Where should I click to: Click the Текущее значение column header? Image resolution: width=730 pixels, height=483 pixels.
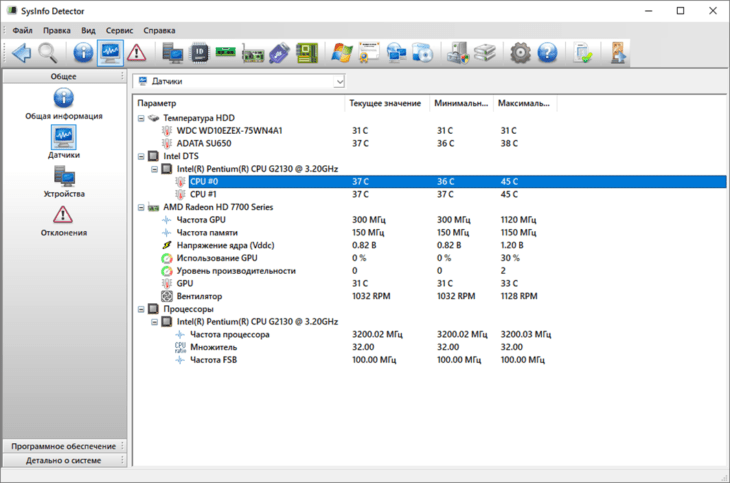tap(387, 103)
